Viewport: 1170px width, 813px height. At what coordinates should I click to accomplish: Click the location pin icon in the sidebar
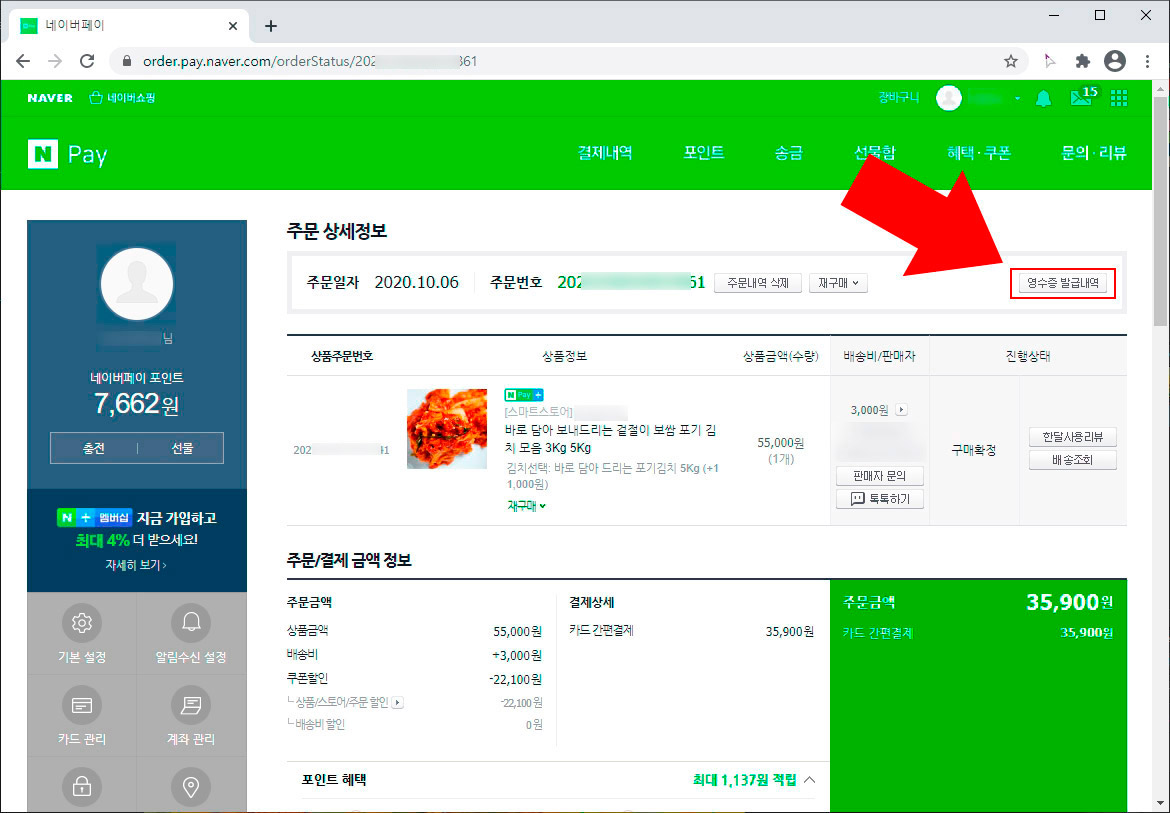pos(191,786)
